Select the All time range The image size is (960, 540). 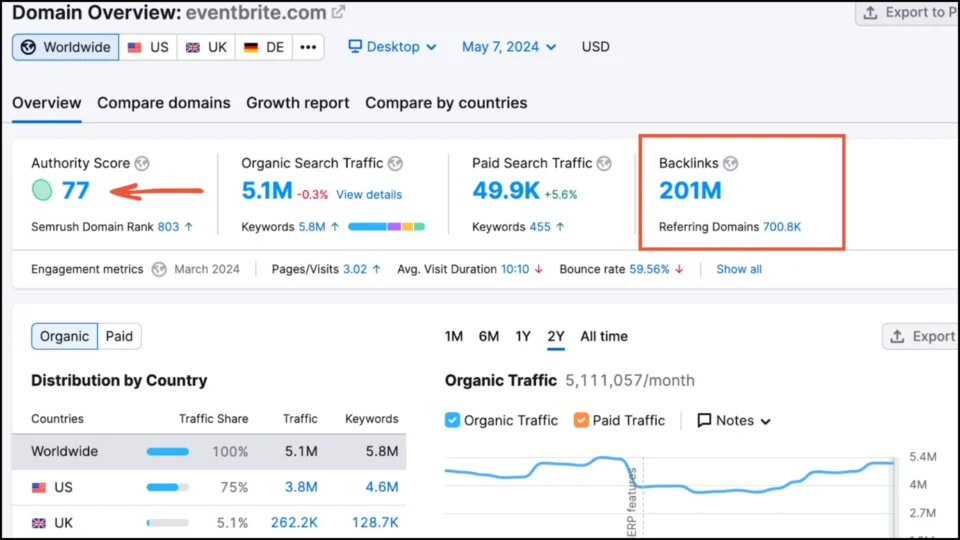pyautogui.click(x=604, y=336)
